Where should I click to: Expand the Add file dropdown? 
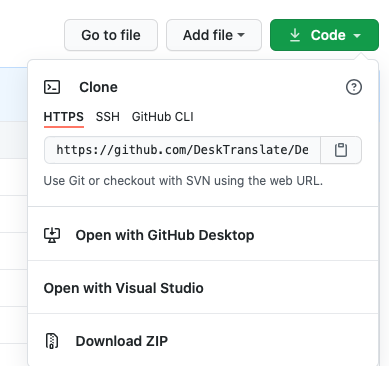pos(214,35)
